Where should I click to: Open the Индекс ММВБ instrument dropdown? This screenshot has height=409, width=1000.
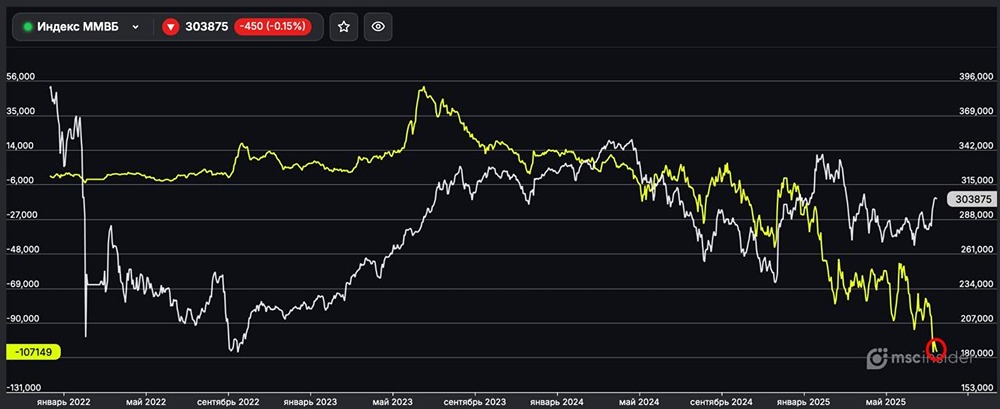tap(82, 27)
